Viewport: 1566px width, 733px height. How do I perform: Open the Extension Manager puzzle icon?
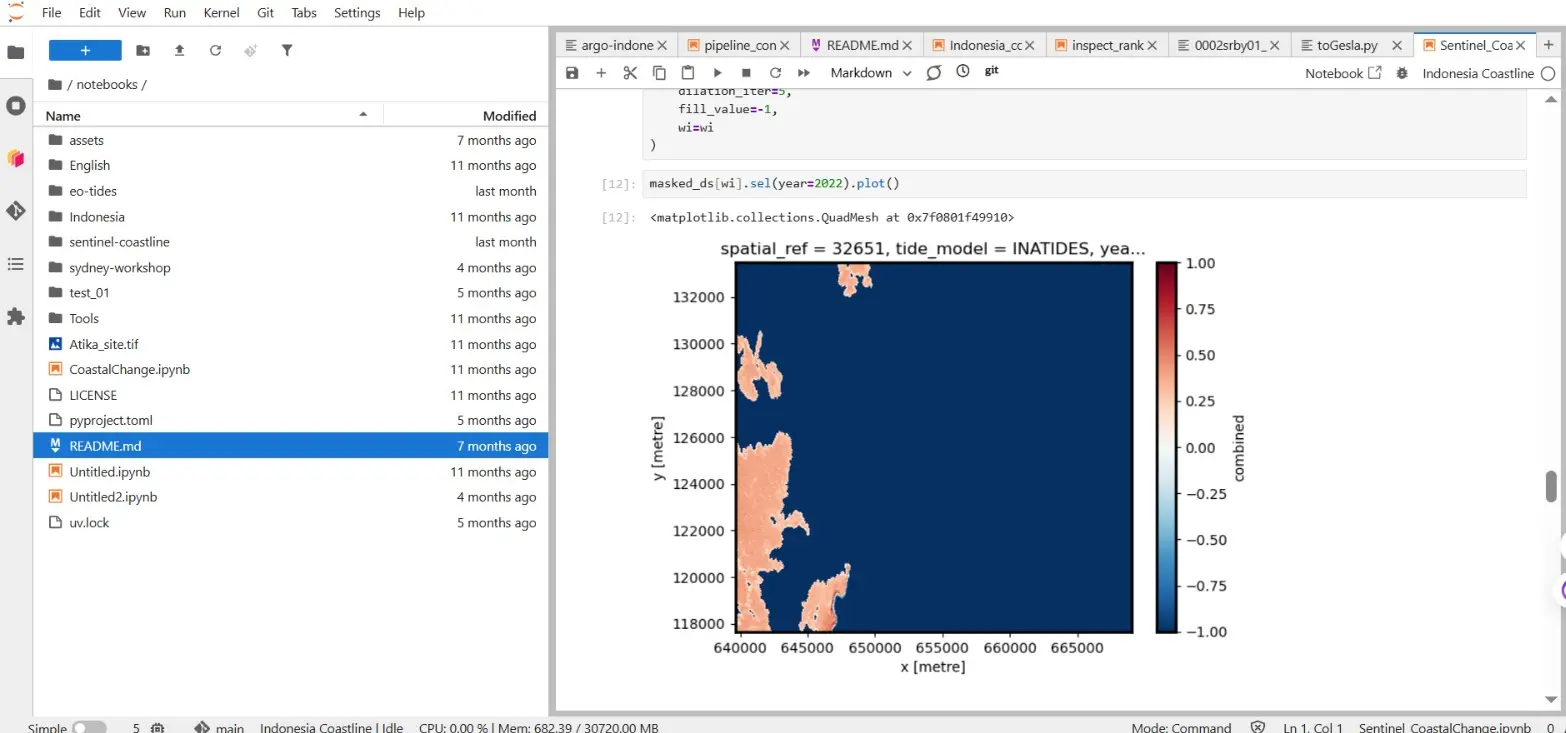click(x=16, y=316)
